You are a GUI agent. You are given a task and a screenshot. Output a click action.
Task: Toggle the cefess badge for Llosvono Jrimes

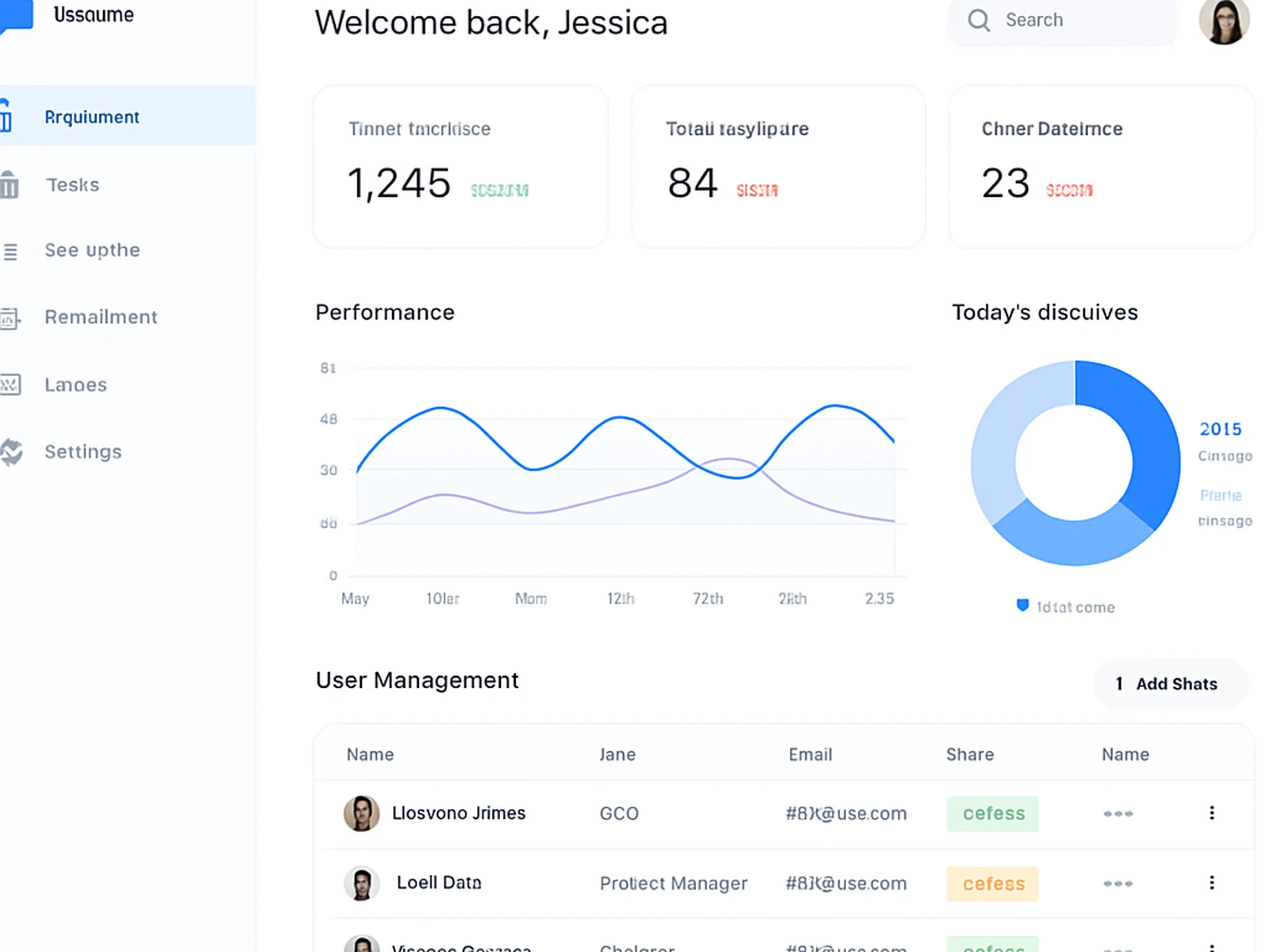pos(992,813)
